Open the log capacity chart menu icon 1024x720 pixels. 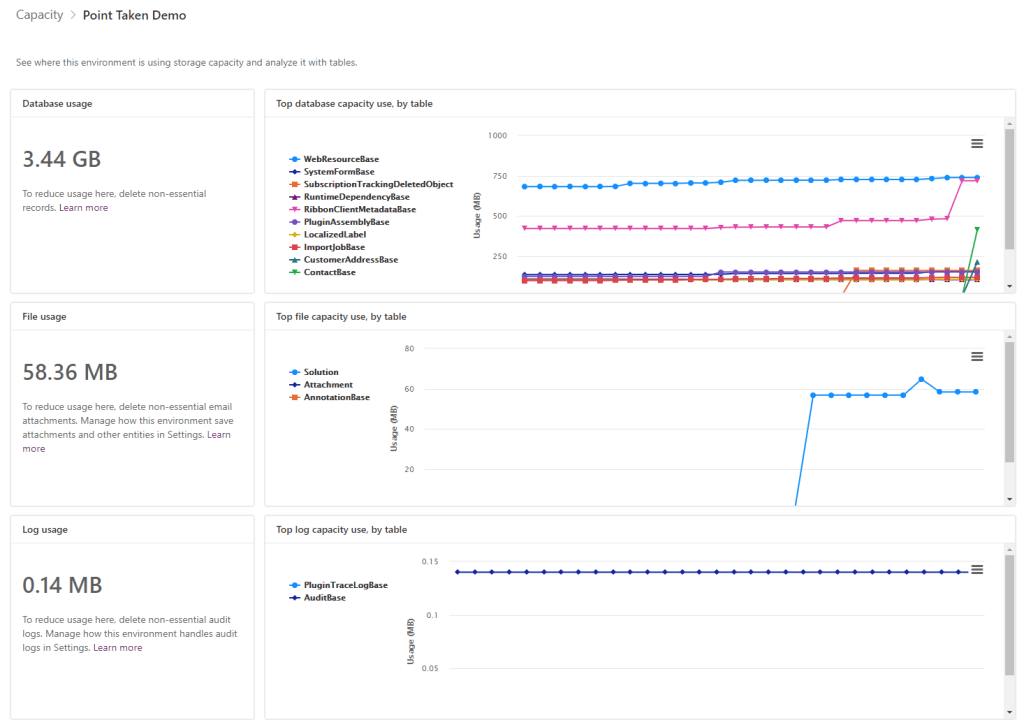point(977,569)
